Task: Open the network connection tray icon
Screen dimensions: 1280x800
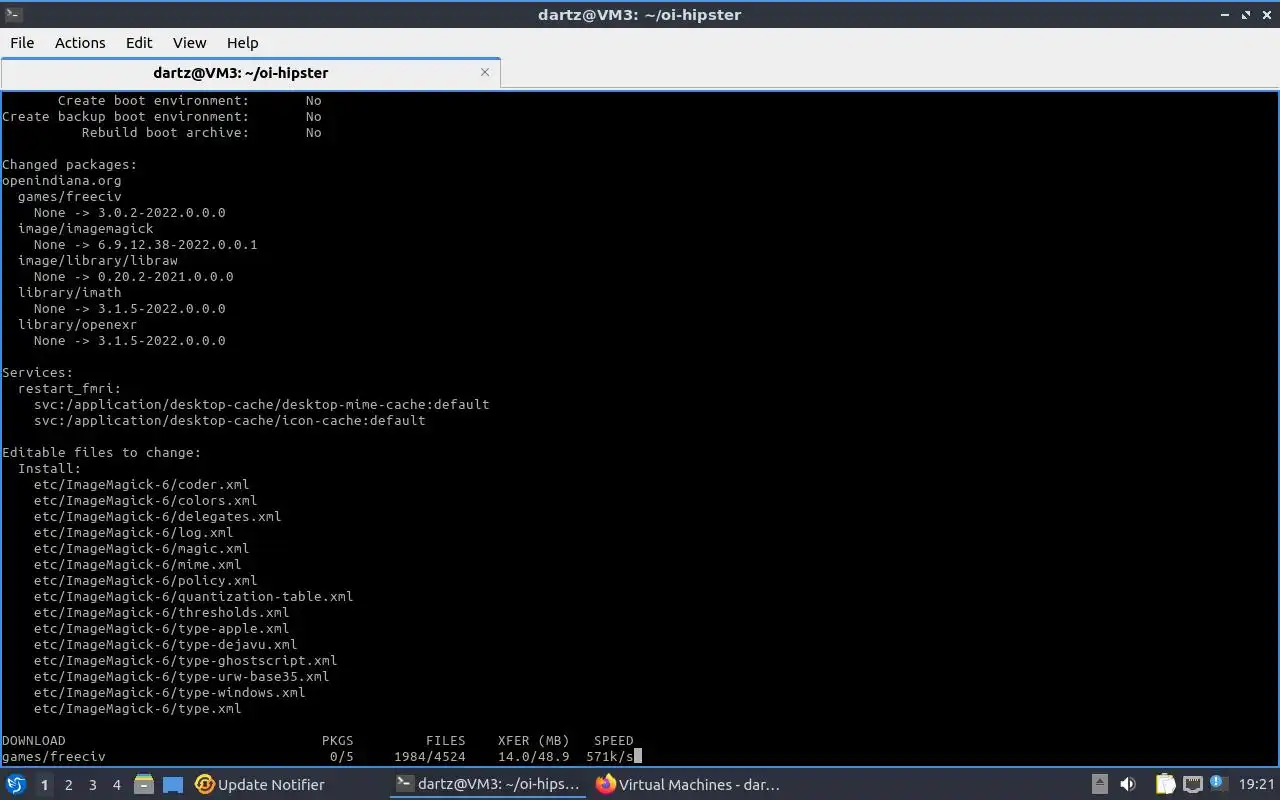Action: point(1192,785)
